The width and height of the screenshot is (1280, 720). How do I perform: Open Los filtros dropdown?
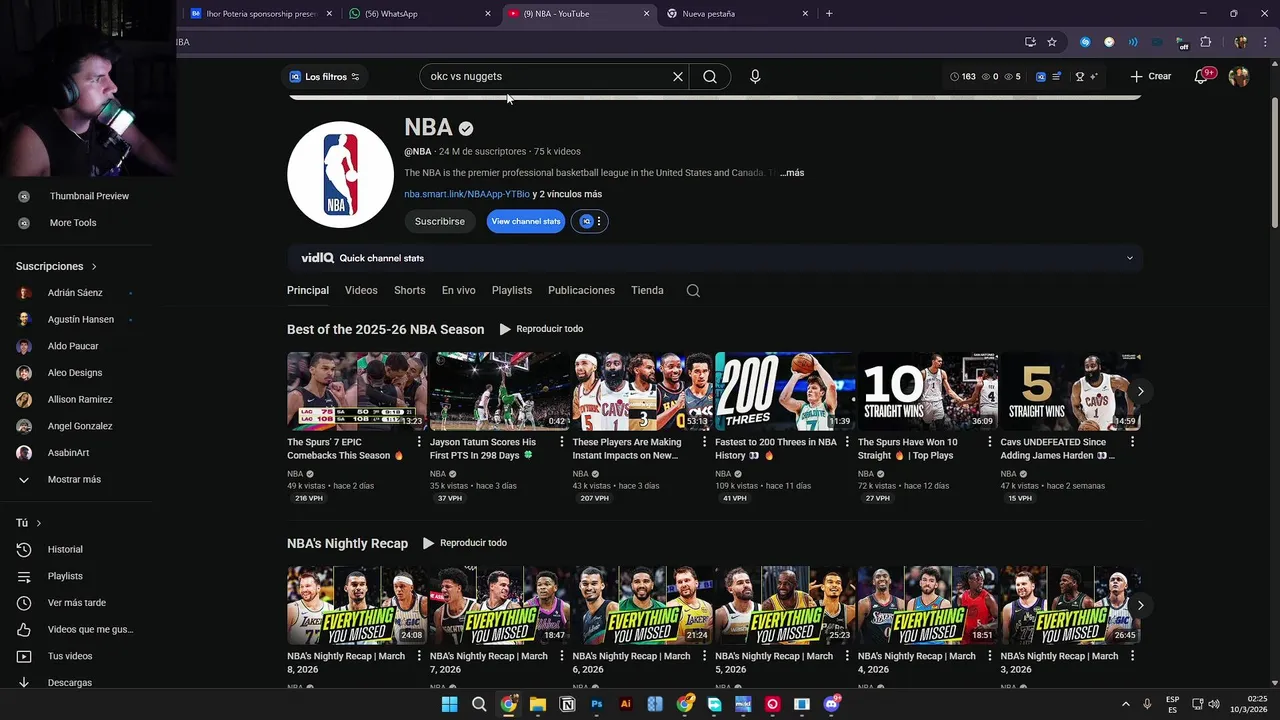(325, 77)
